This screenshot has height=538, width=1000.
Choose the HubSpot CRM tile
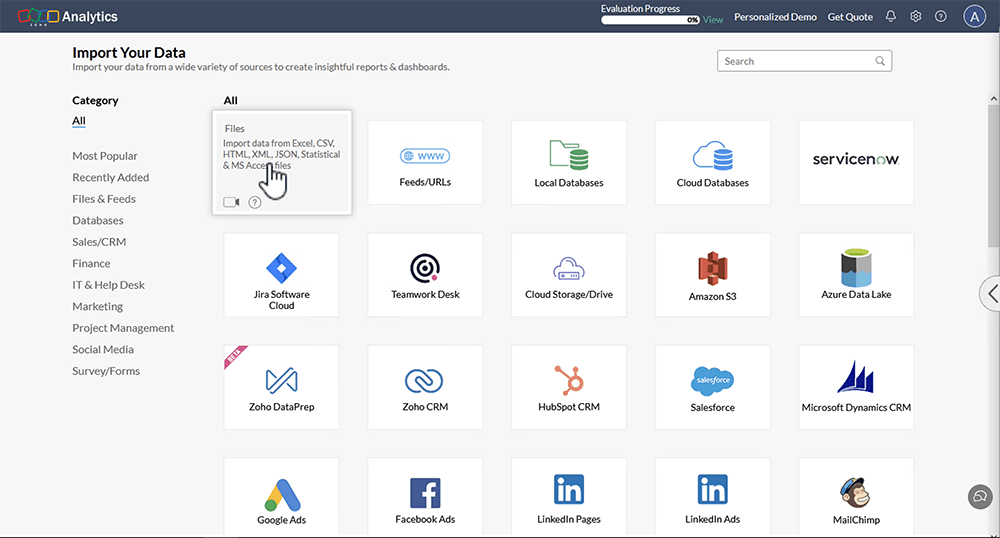[569, 387]
